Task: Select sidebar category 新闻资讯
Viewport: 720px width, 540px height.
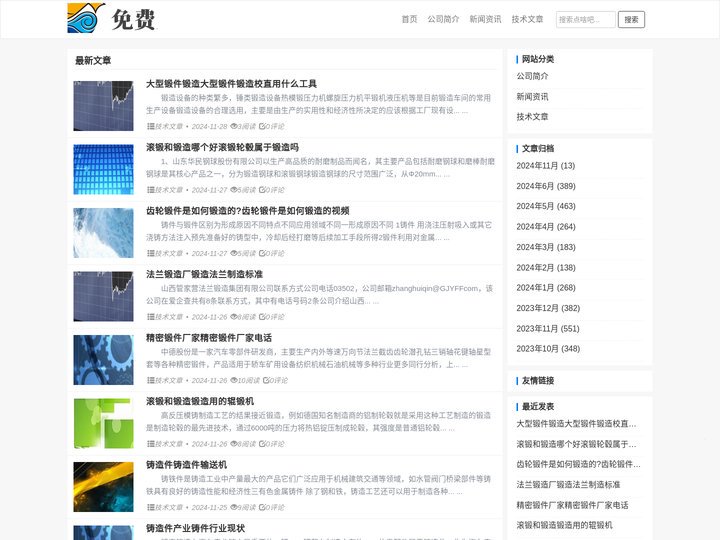Action: (x=532, y=96)
